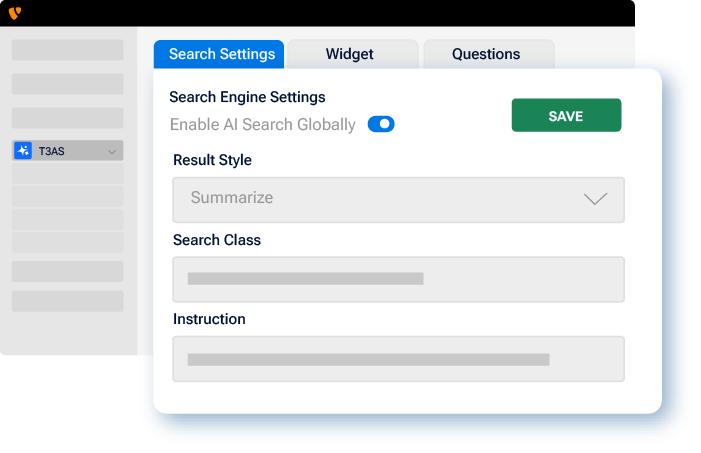Select the bottommost placeholder item in sidebar

pos(68,301)
